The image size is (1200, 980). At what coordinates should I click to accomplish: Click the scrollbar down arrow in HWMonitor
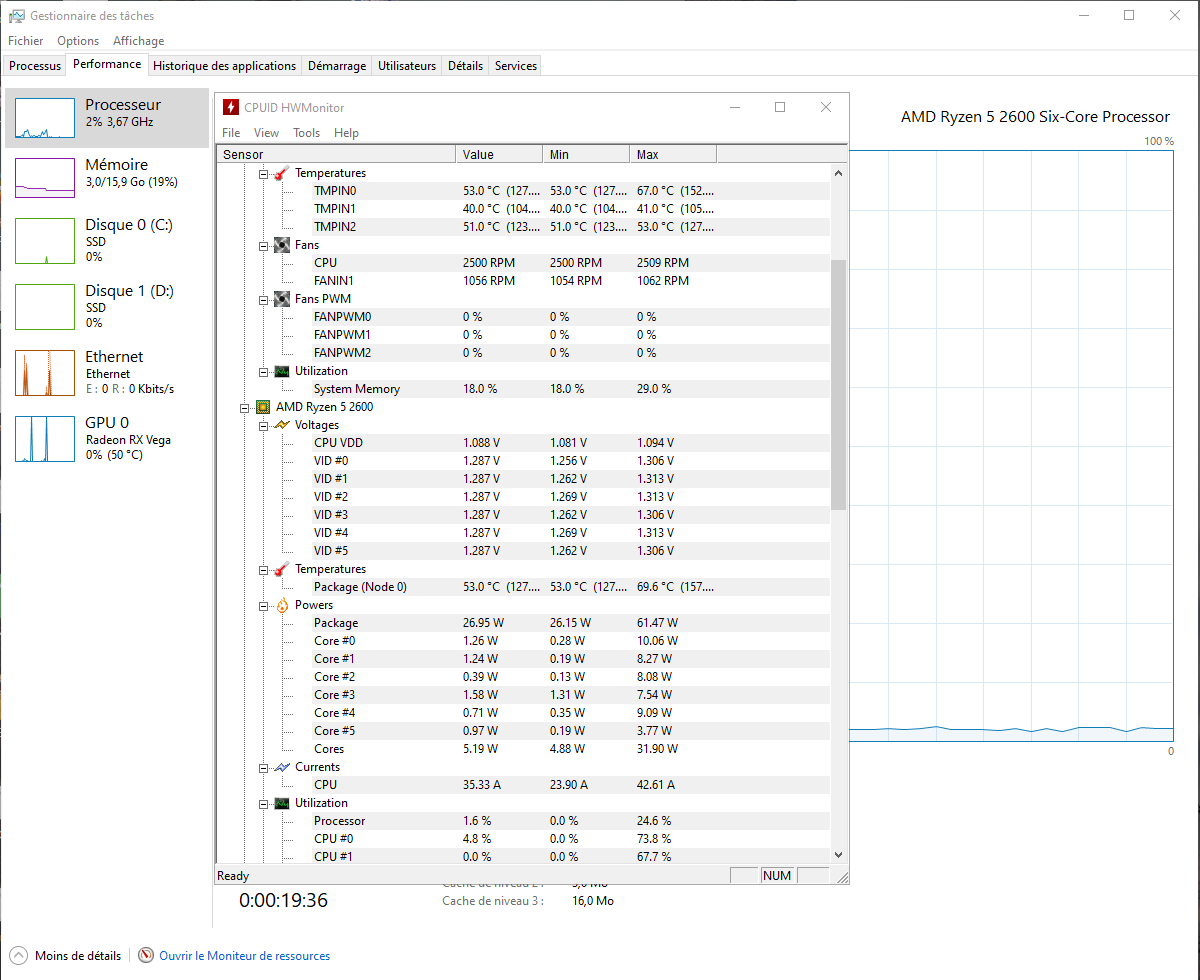tap(838, 855)
